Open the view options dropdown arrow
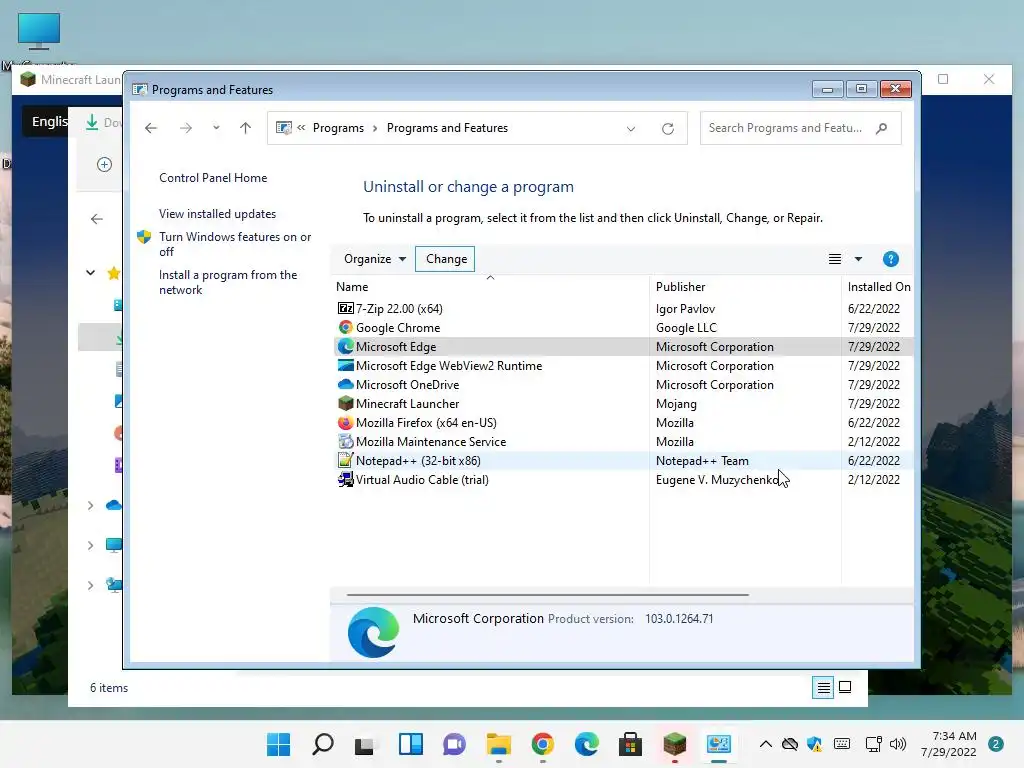Image resolution: width=1024 pixels, height=768 pixels. click(x=858, y=259)
